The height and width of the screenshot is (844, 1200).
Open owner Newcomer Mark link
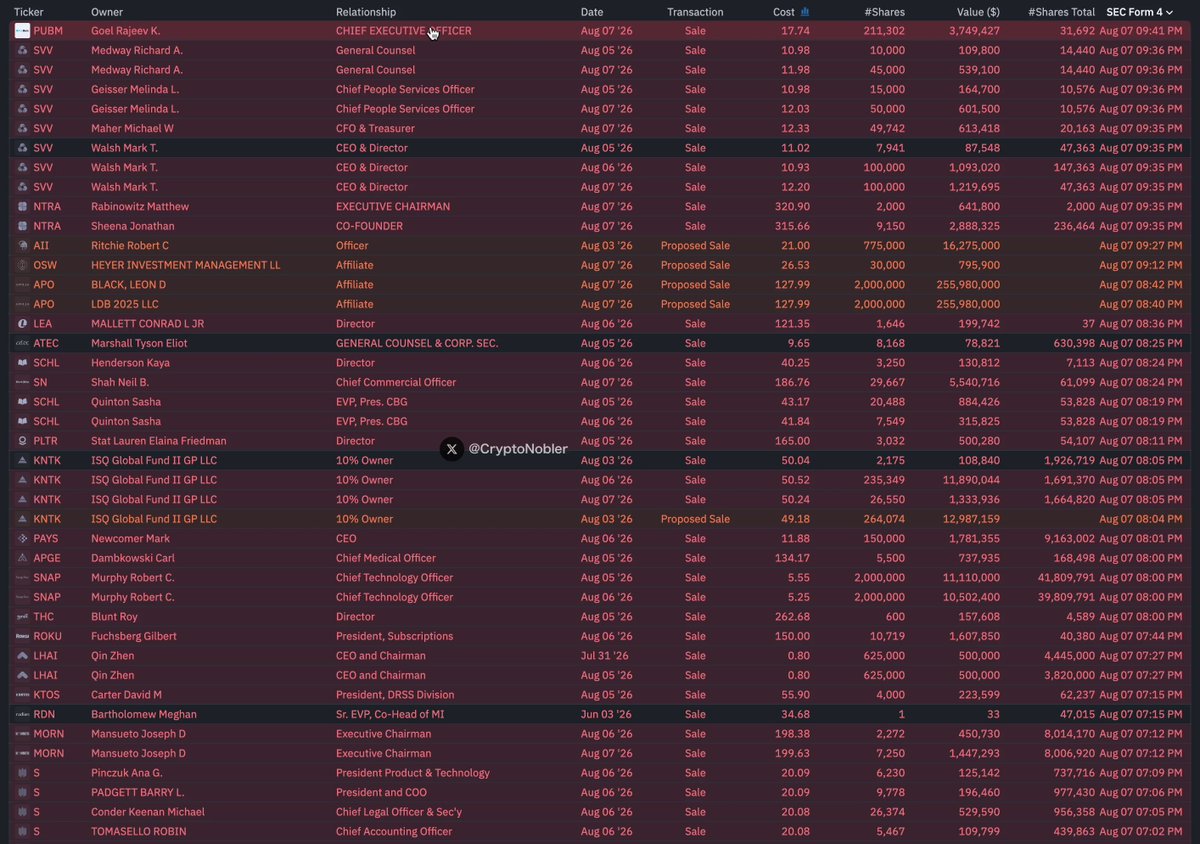point(130,539)
